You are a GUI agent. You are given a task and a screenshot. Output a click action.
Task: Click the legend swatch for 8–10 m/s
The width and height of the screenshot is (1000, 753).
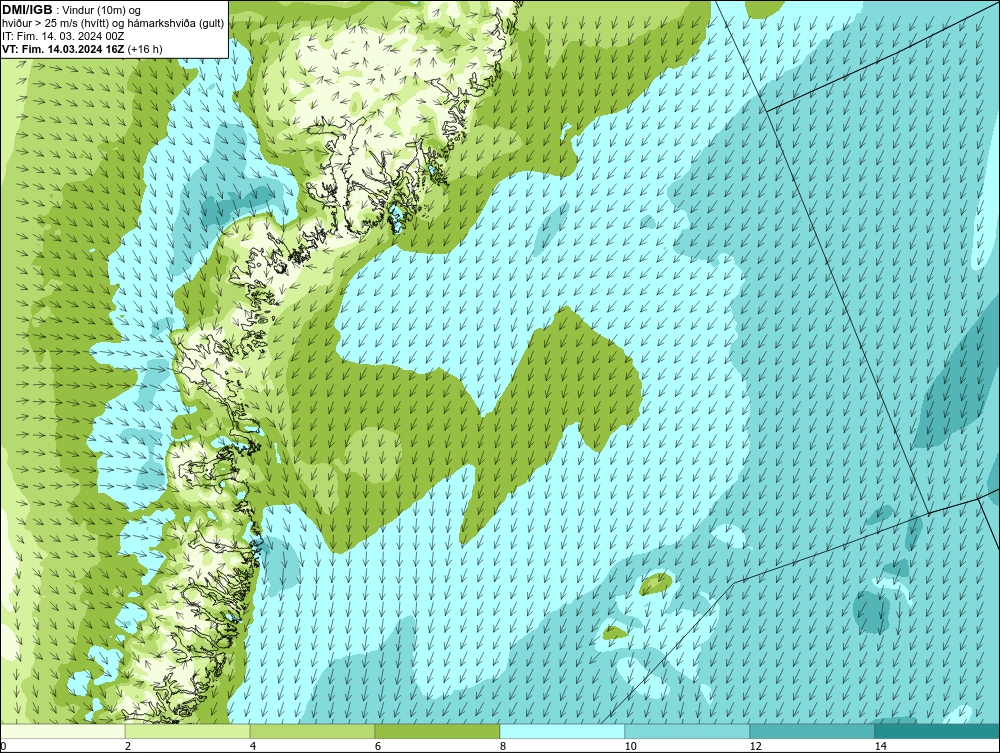562,731
